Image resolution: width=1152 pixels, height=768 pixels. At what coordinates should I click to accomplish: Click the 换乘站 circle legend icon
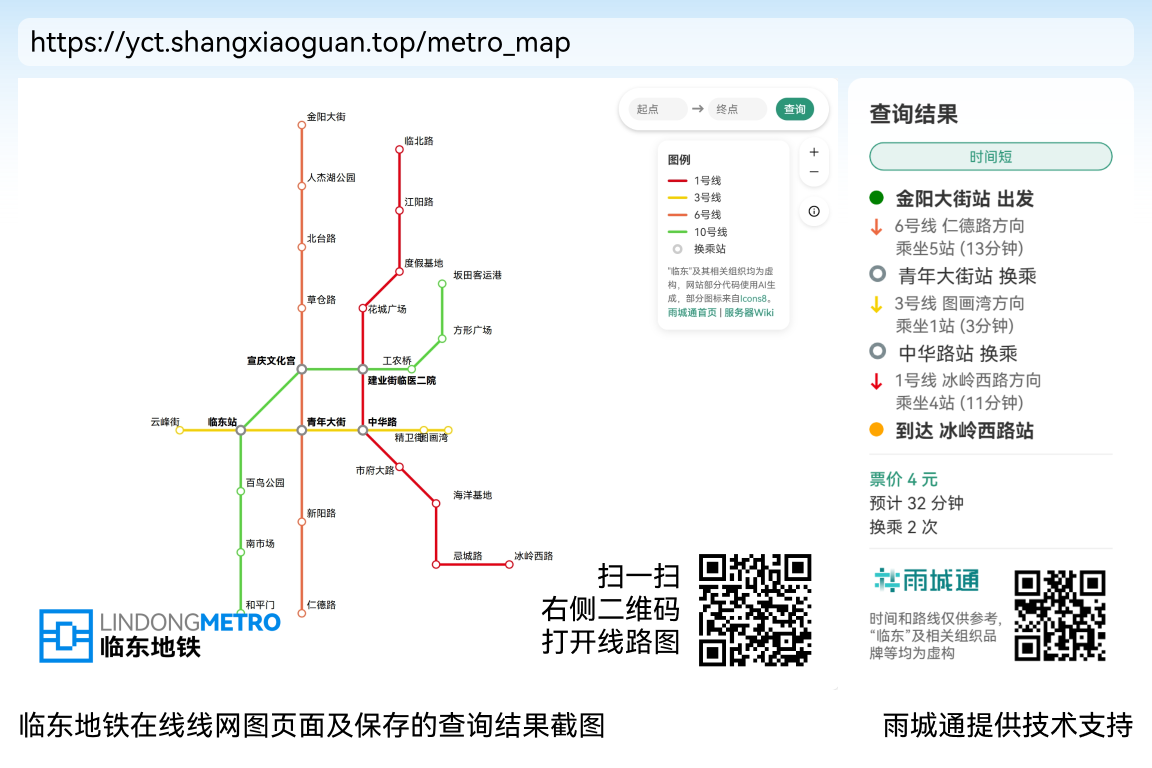click(x=677, y=249)
